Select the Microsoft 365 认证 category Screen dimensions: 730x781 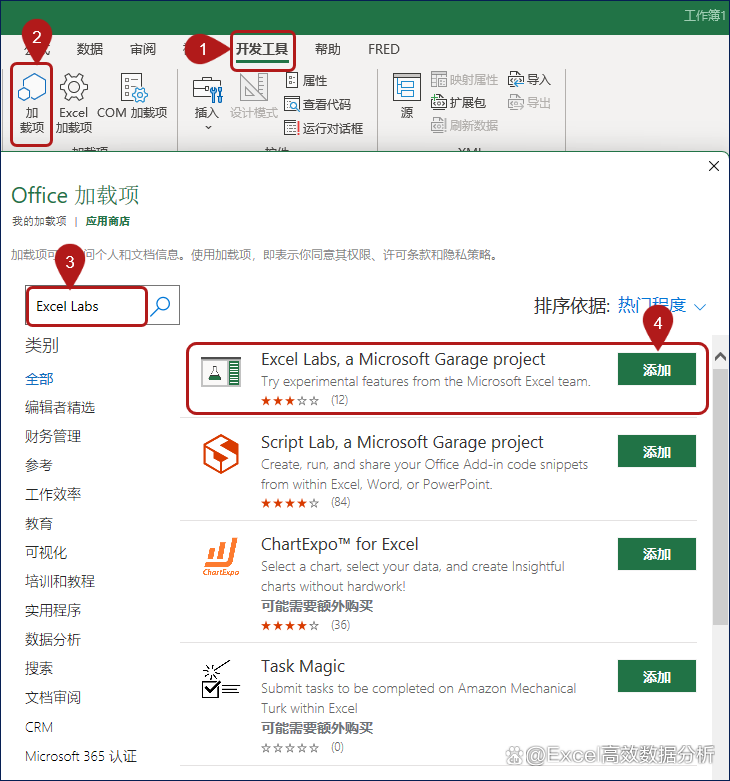[81, 756]
